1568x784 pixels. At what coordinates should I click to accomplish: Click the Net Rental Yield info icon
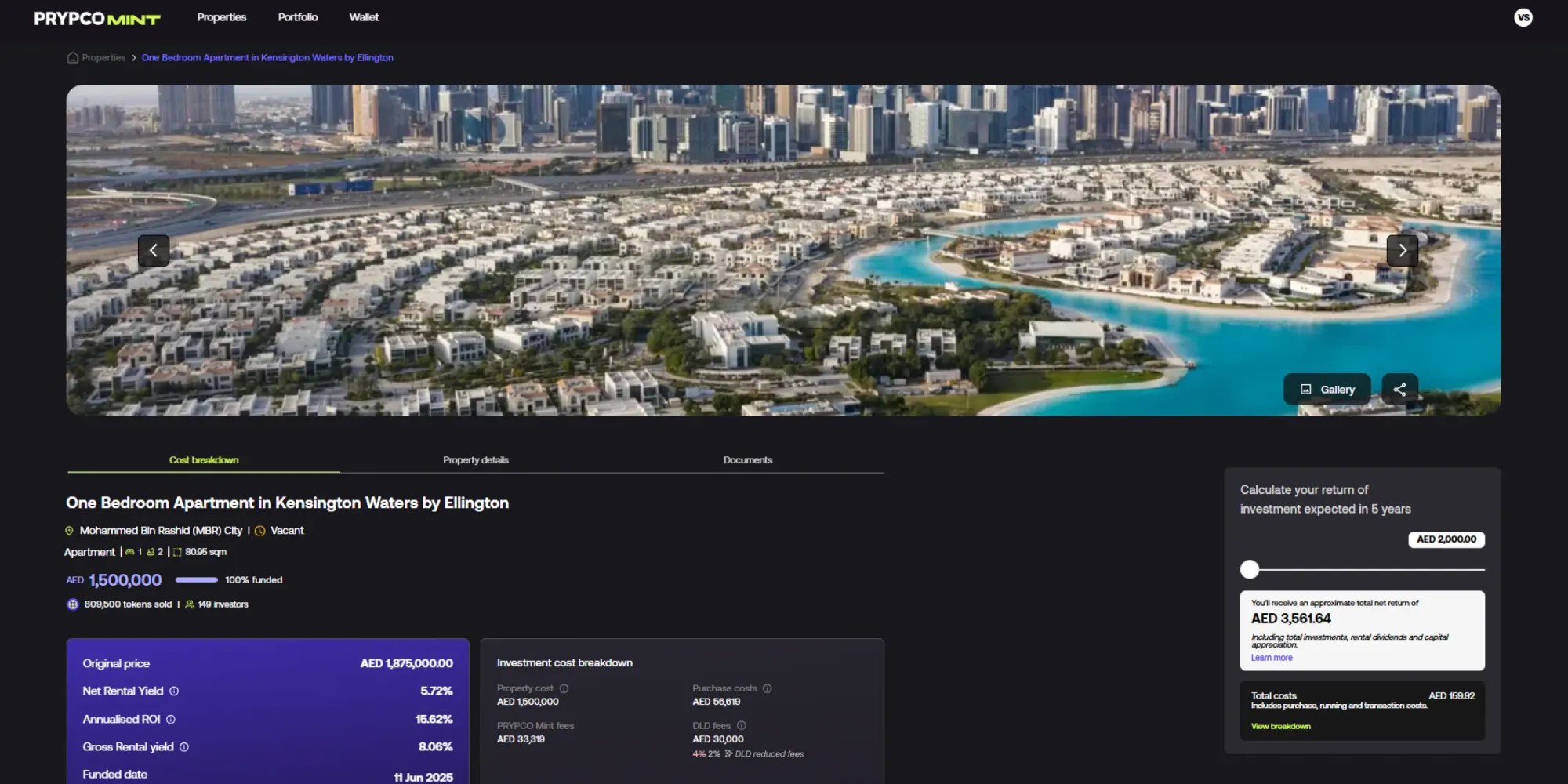[172, 691]
